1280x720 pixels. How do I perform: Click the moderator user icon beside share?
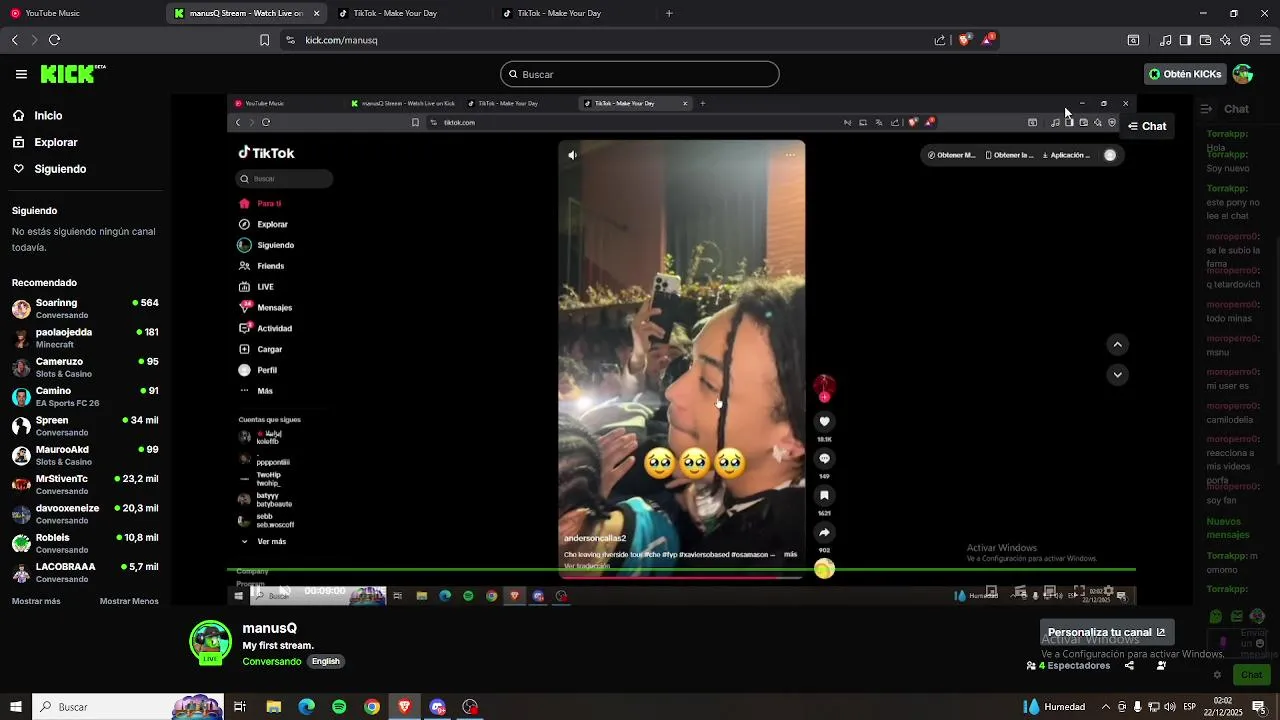point(1161,666)
